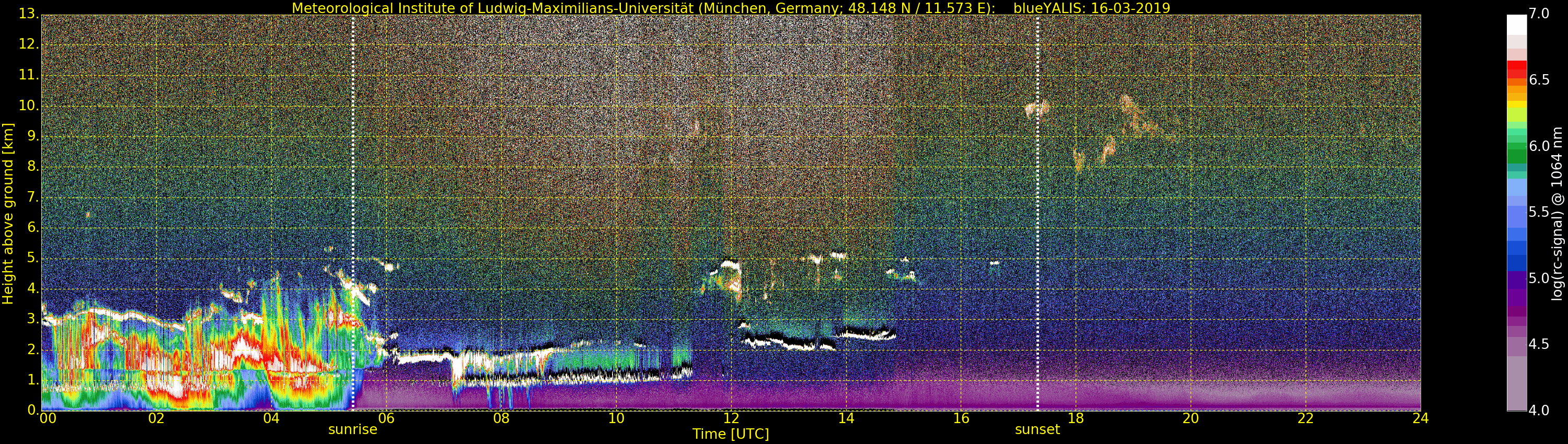Click the colorbar value '4.5'
The image size is (1568, 444).
1539,344
